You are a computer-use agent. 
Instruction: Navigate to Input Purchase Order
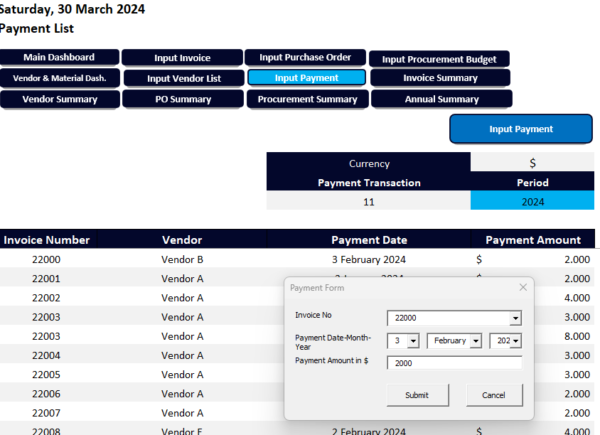304,58
